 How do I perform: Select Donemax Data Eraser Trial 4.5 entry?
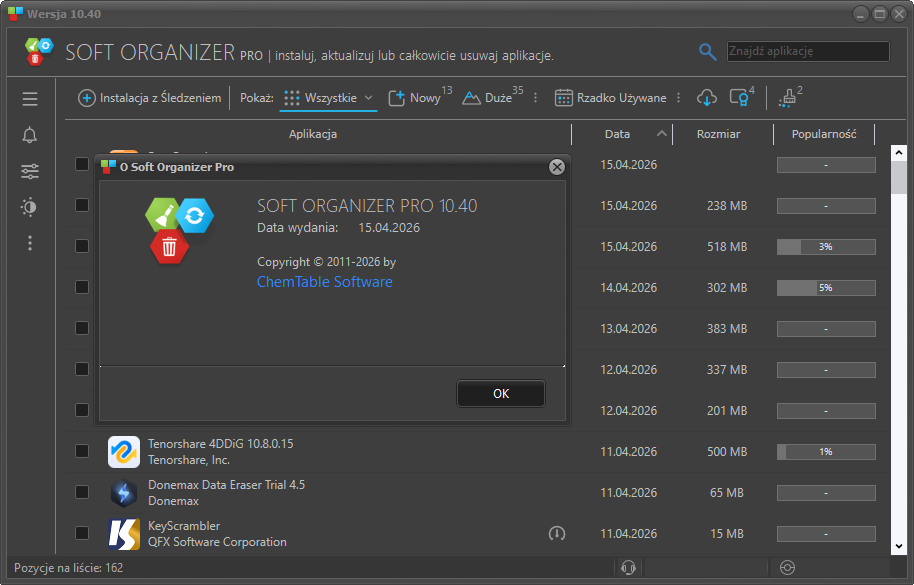(226, 485)
